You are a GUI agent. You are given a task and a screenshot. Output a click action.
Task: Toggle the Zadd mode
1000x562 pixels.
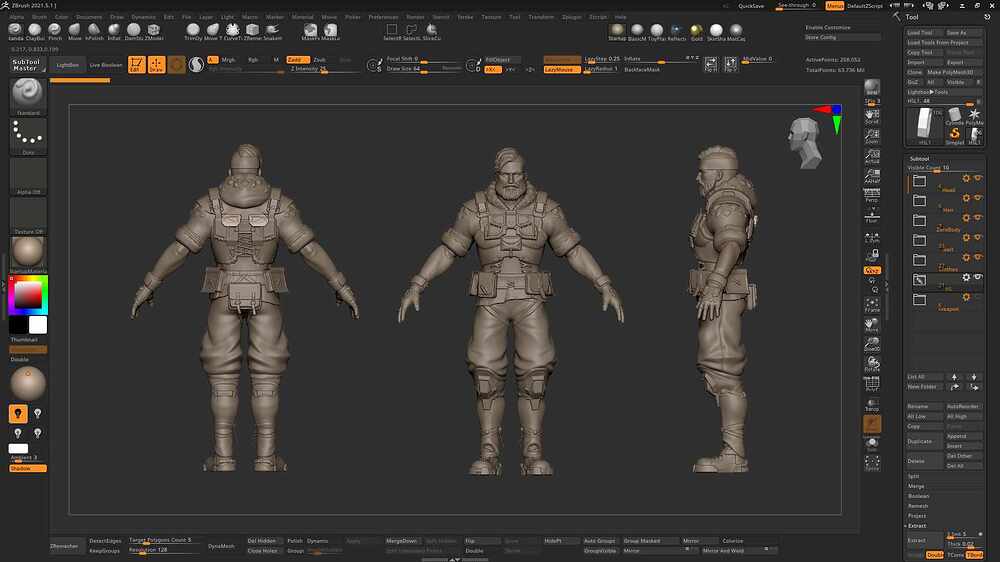(297, 59)
